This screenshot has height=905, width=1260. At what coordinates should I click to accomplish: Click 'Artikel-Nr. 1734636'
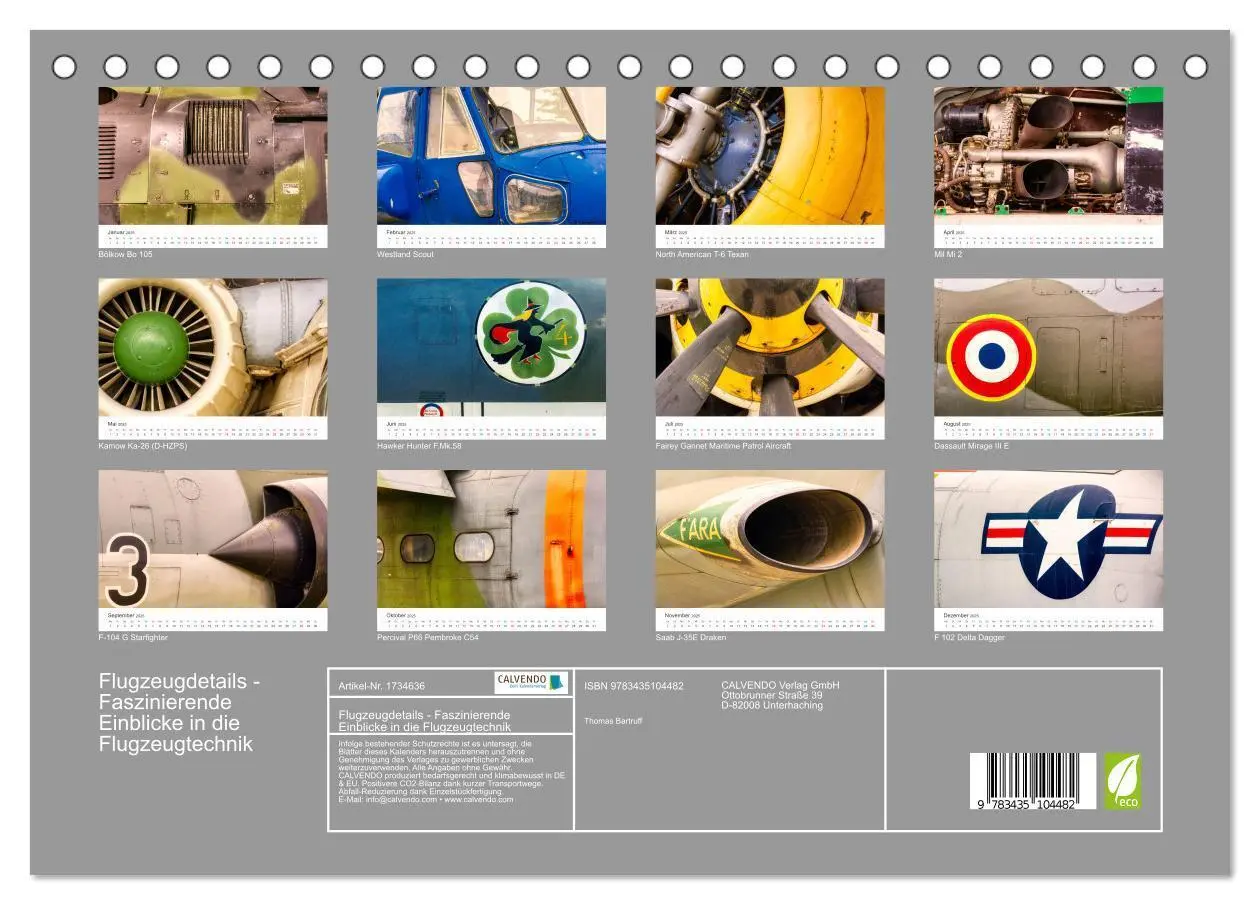tap(382, 686)
